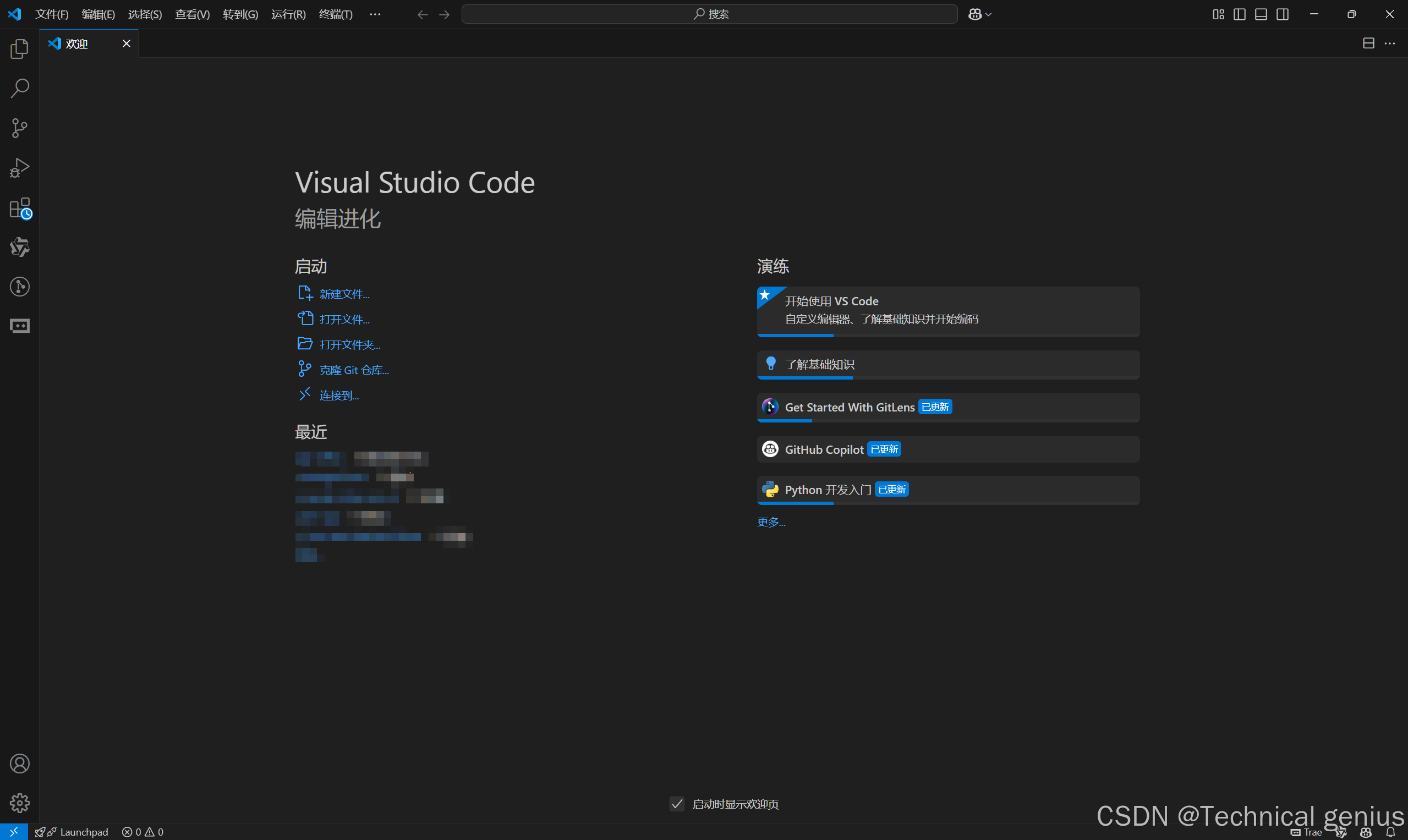This screenshot has width=1408, height=840.
Task: Open the Accounts icon
Action: [19, 764]
